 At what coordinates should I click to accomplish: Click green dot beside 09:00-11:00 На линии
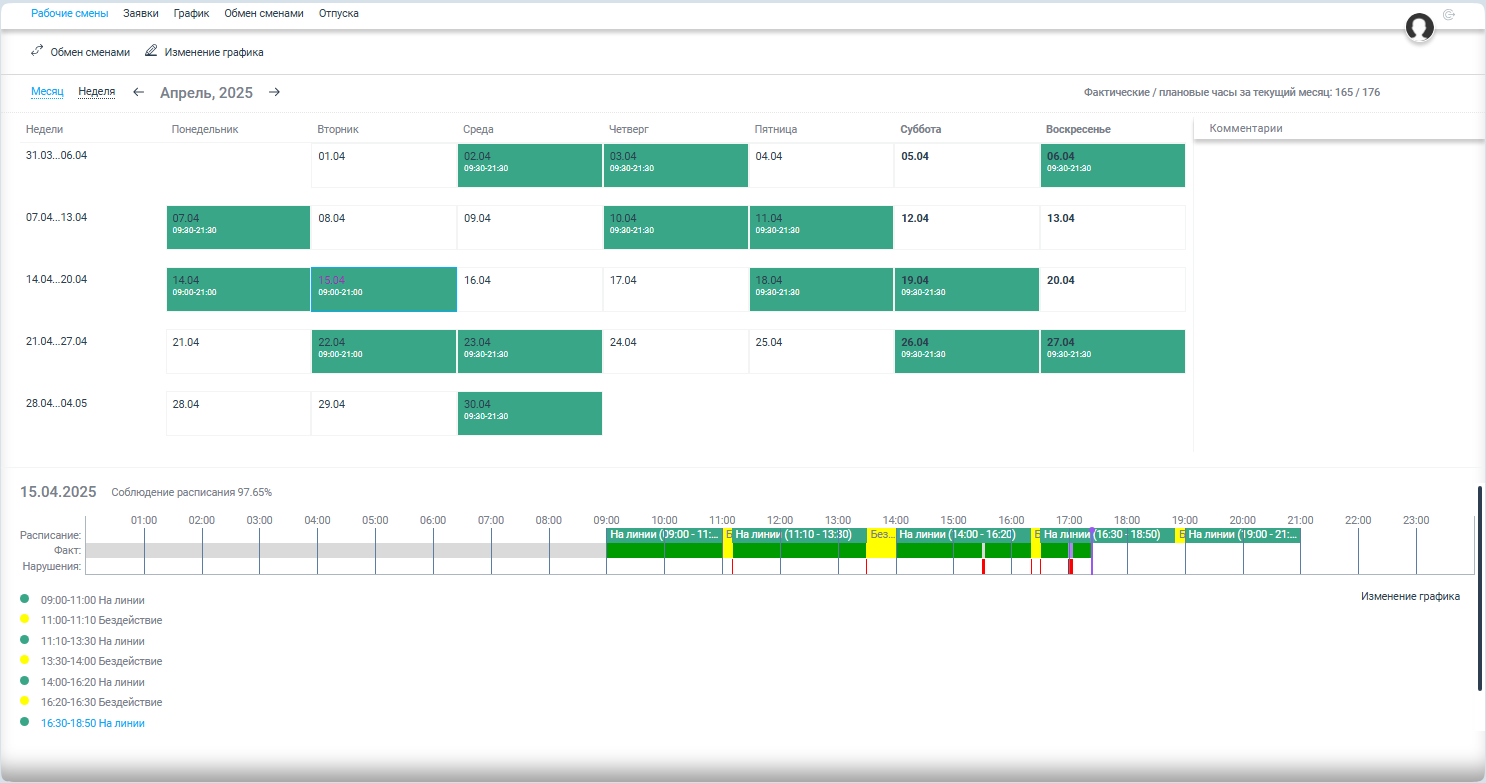(25, 599)
